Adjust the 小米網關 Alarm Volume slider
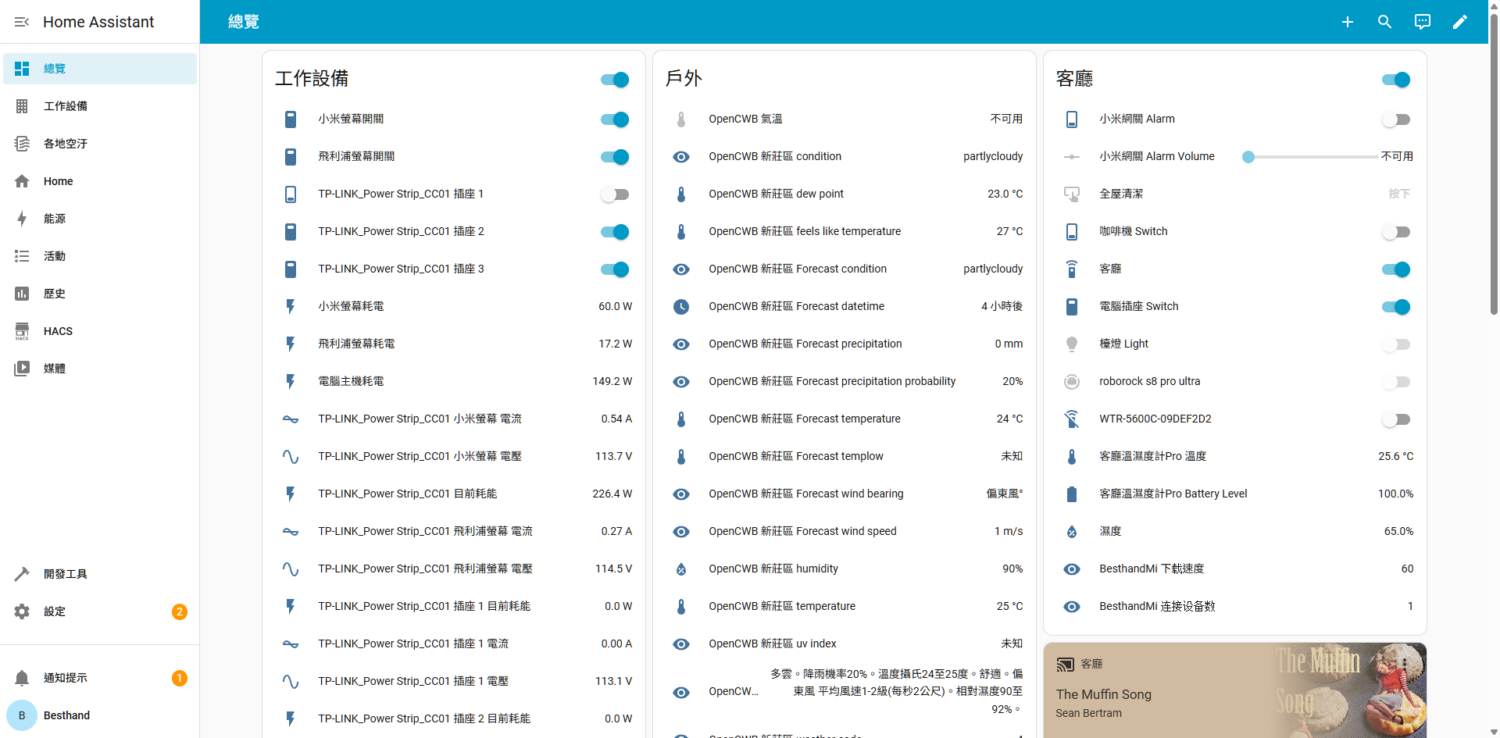 click(x=1312, y=157)
